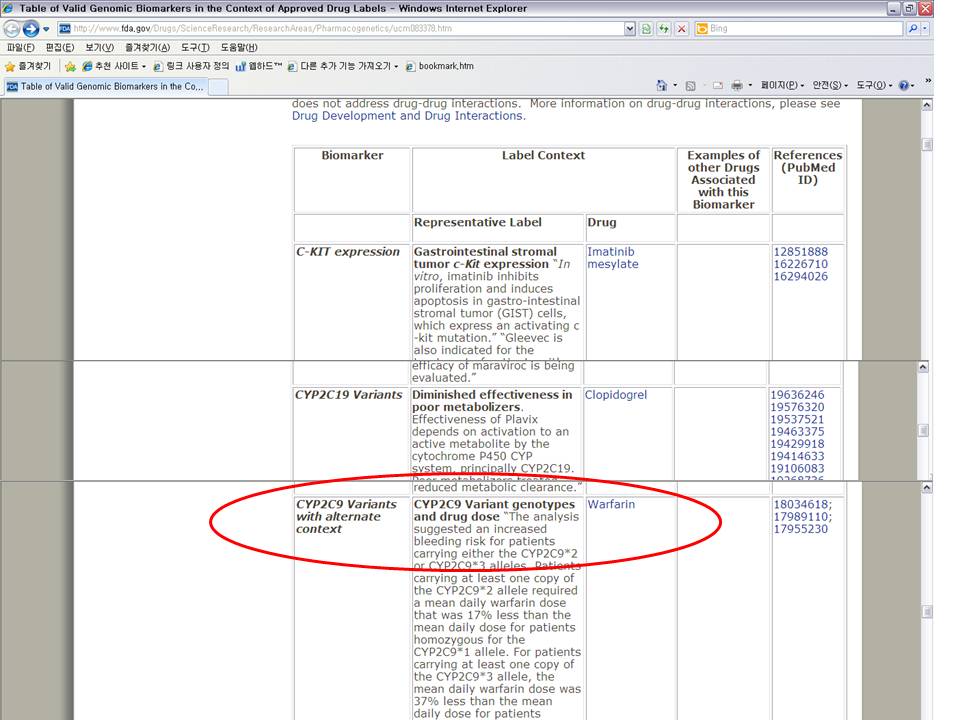Open 다른 추가 기능 가져오기 dropdown
Screen dimensions: 960x720
343,66
